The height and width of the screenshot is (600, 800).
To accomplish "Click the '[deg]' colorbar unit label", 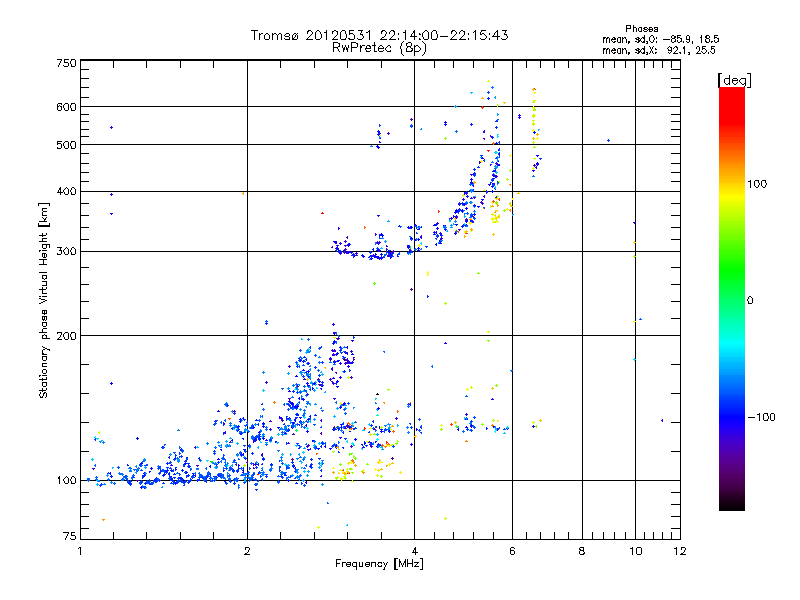I will click(734, 80).
